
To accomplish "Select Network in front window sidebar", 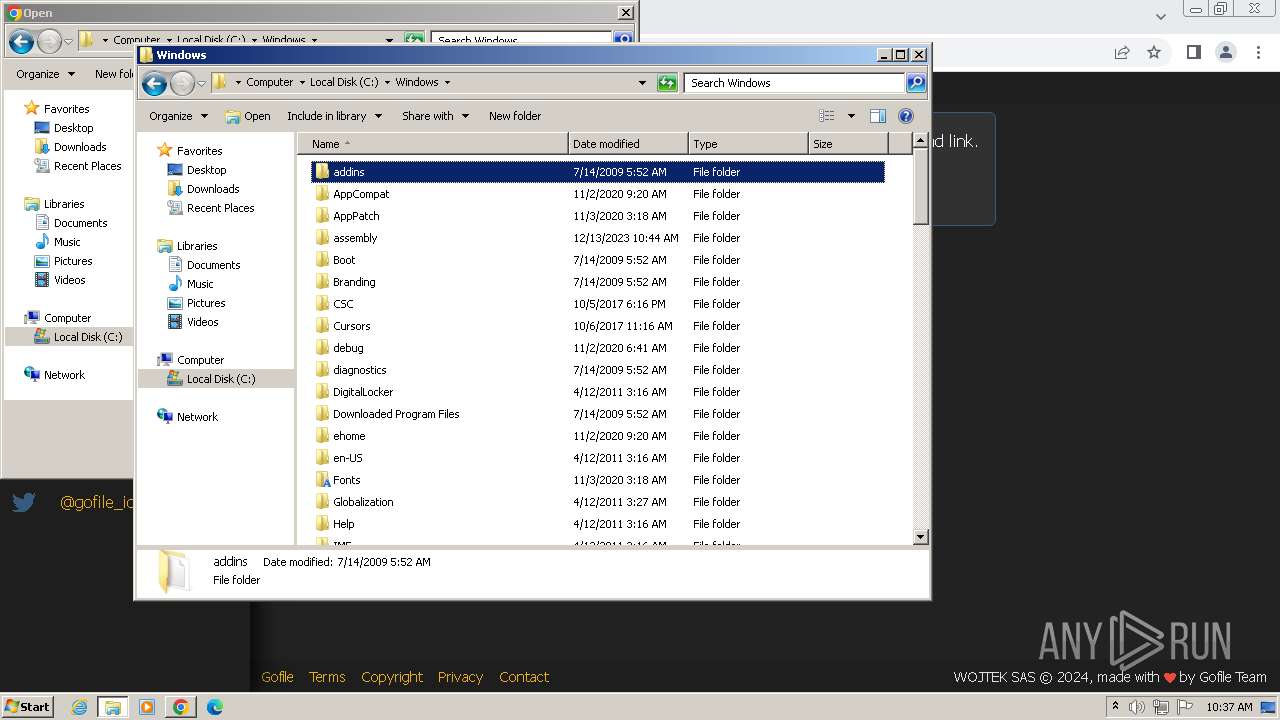I will coord(197,417).
